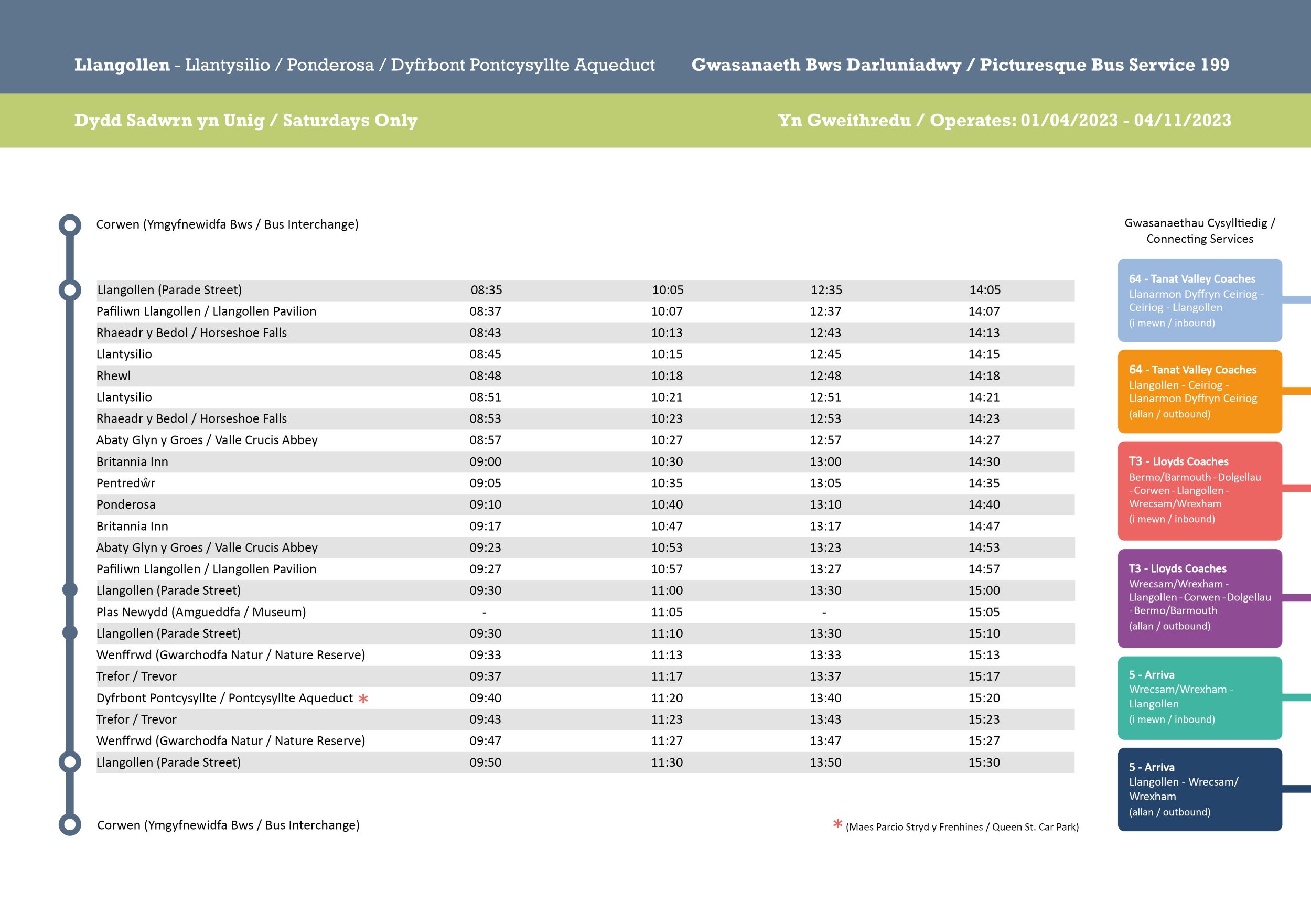Click the 11:30 Llangollen arrival time
Viewport: 1311px width, 924px height.
(667, 762)
